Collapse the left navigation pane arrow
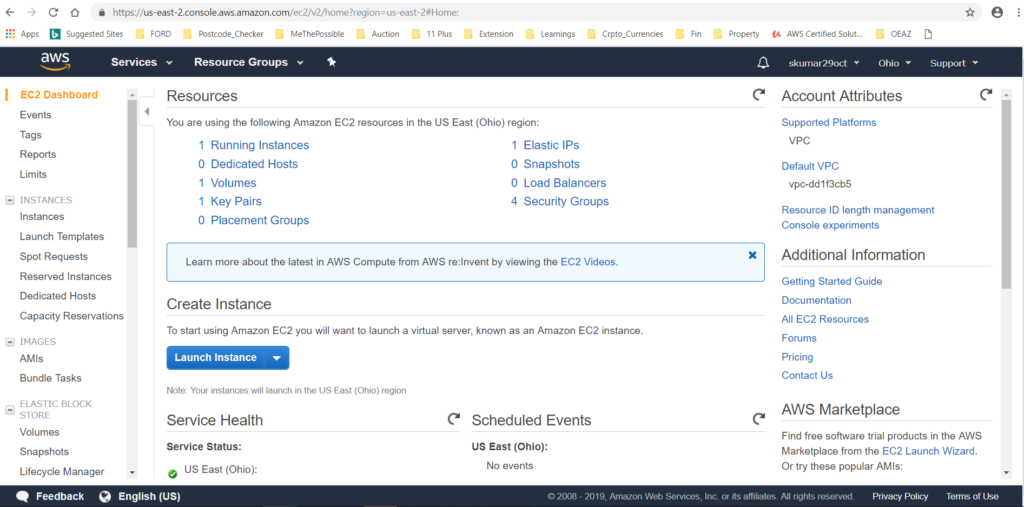1024x507 pixels. [x=147, y=112]
